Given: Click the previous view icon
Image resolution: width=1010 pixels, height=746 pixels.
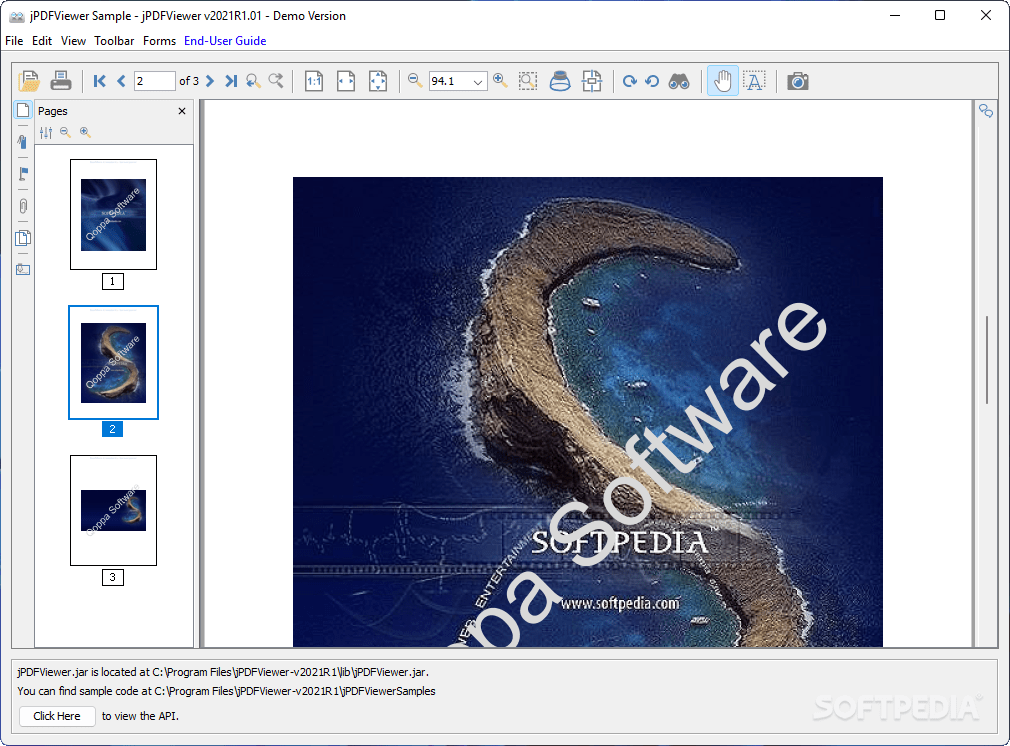Looking at the screenshot, I should click(x=253, y=81).
